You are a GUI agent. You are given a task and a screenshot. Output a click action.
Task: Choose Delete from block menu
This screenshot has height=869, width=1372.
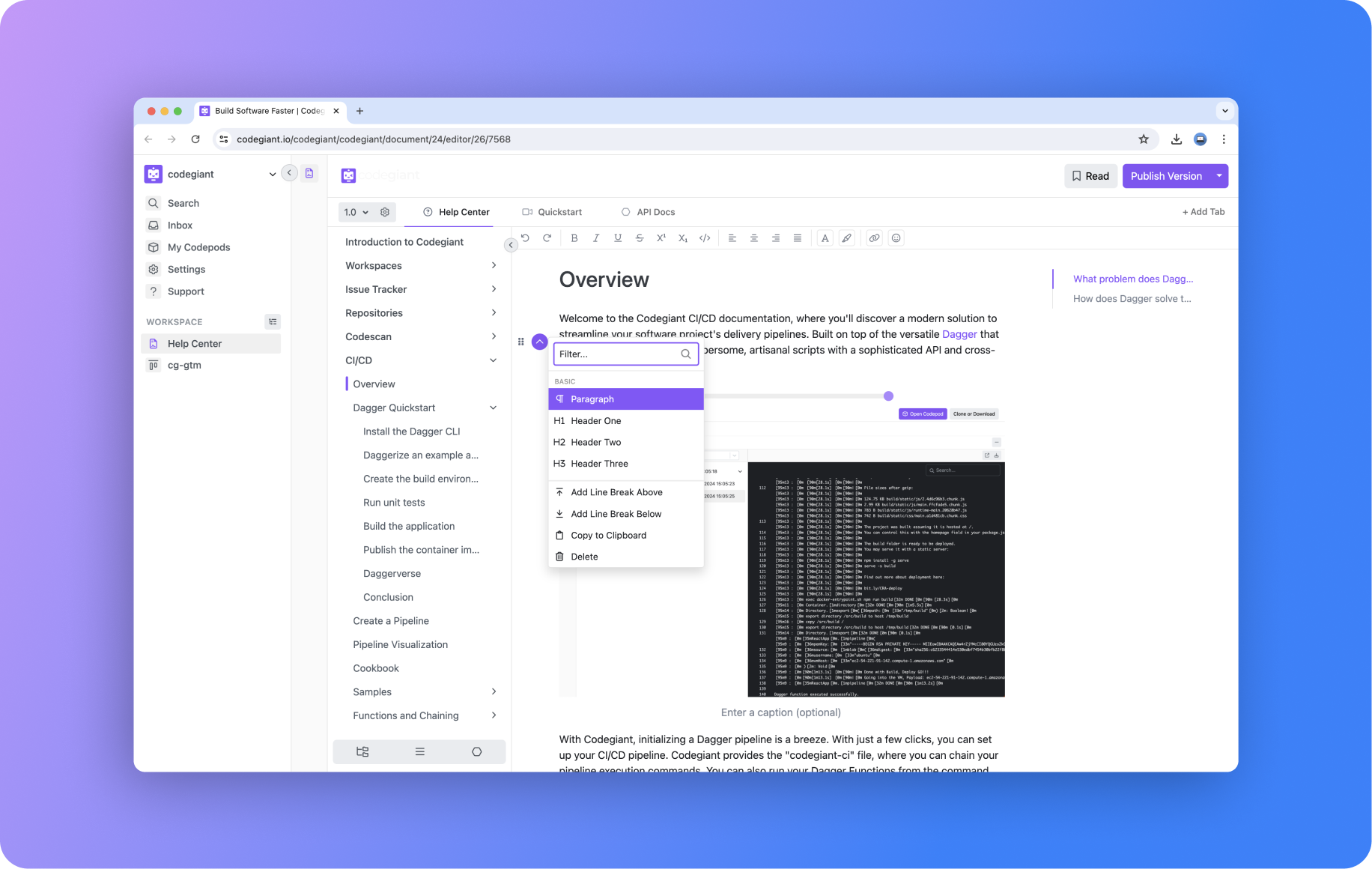point(626,557)
